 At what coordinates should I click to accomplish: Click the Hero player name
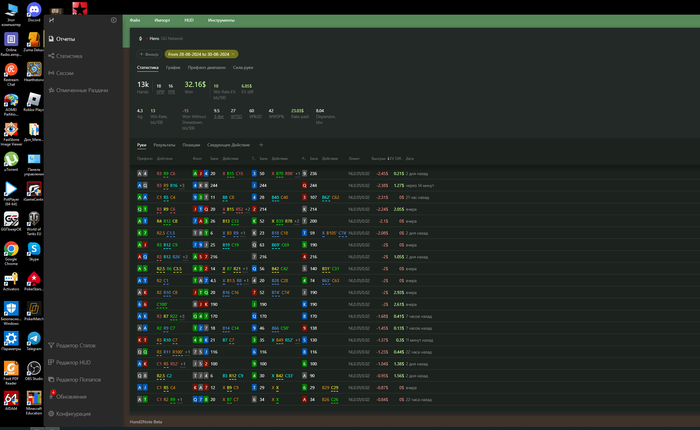154,38
